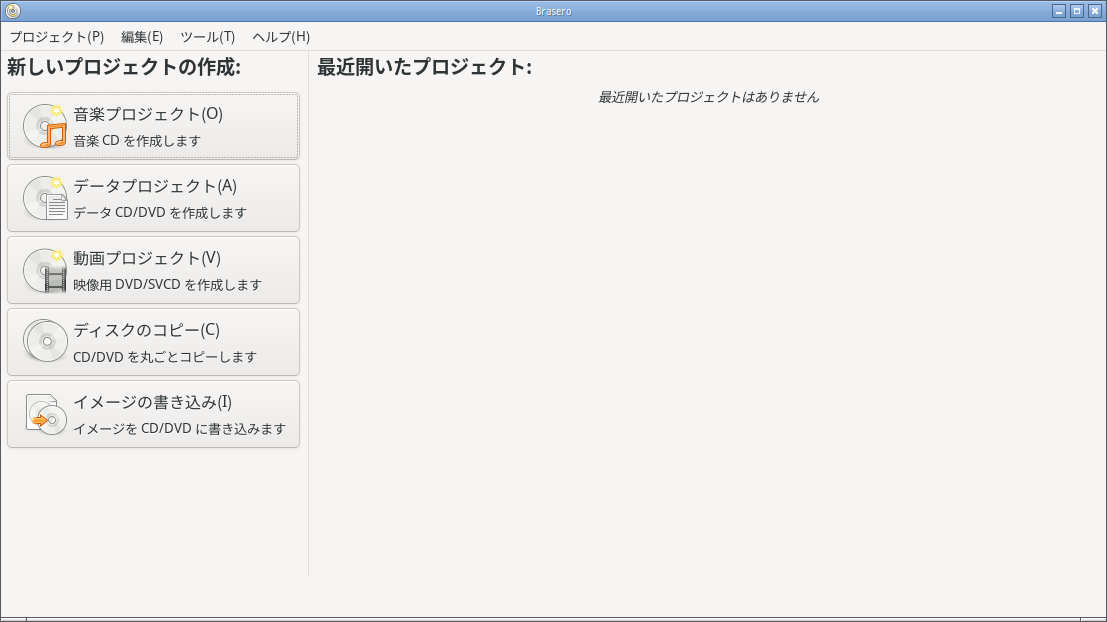Close the Brasero window
Image resolution: width=1107 pixels, height=622 pixels.
(1095, 11)
